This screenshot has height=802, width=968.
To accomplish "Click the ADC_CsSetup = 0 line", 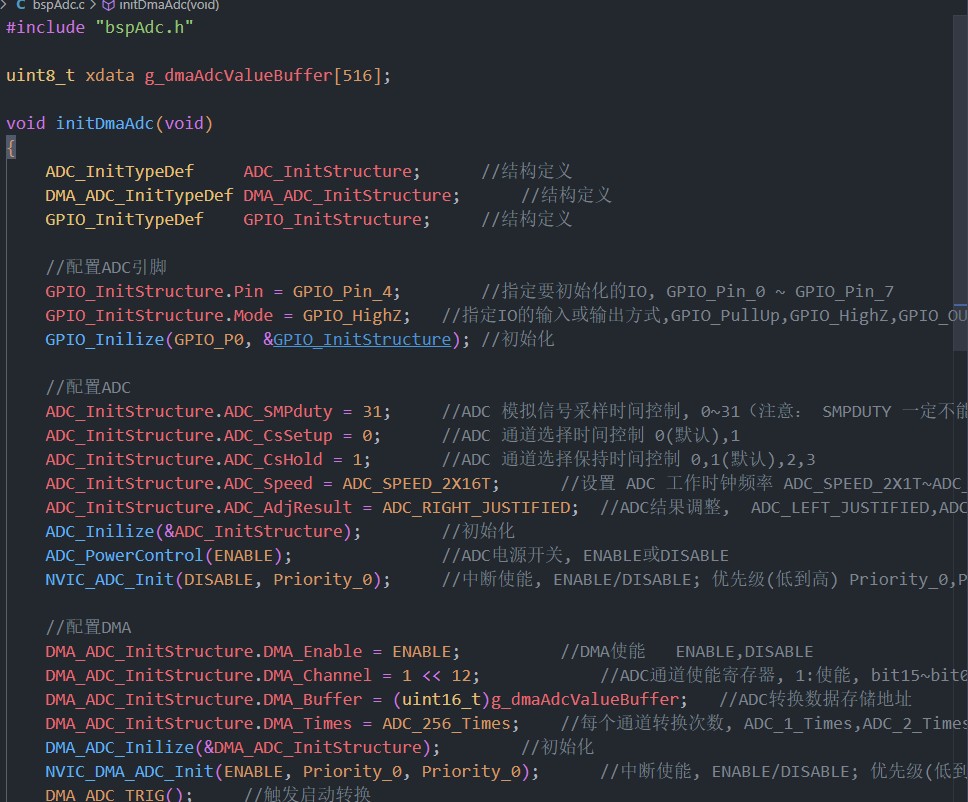I will (x=213, y=436).
